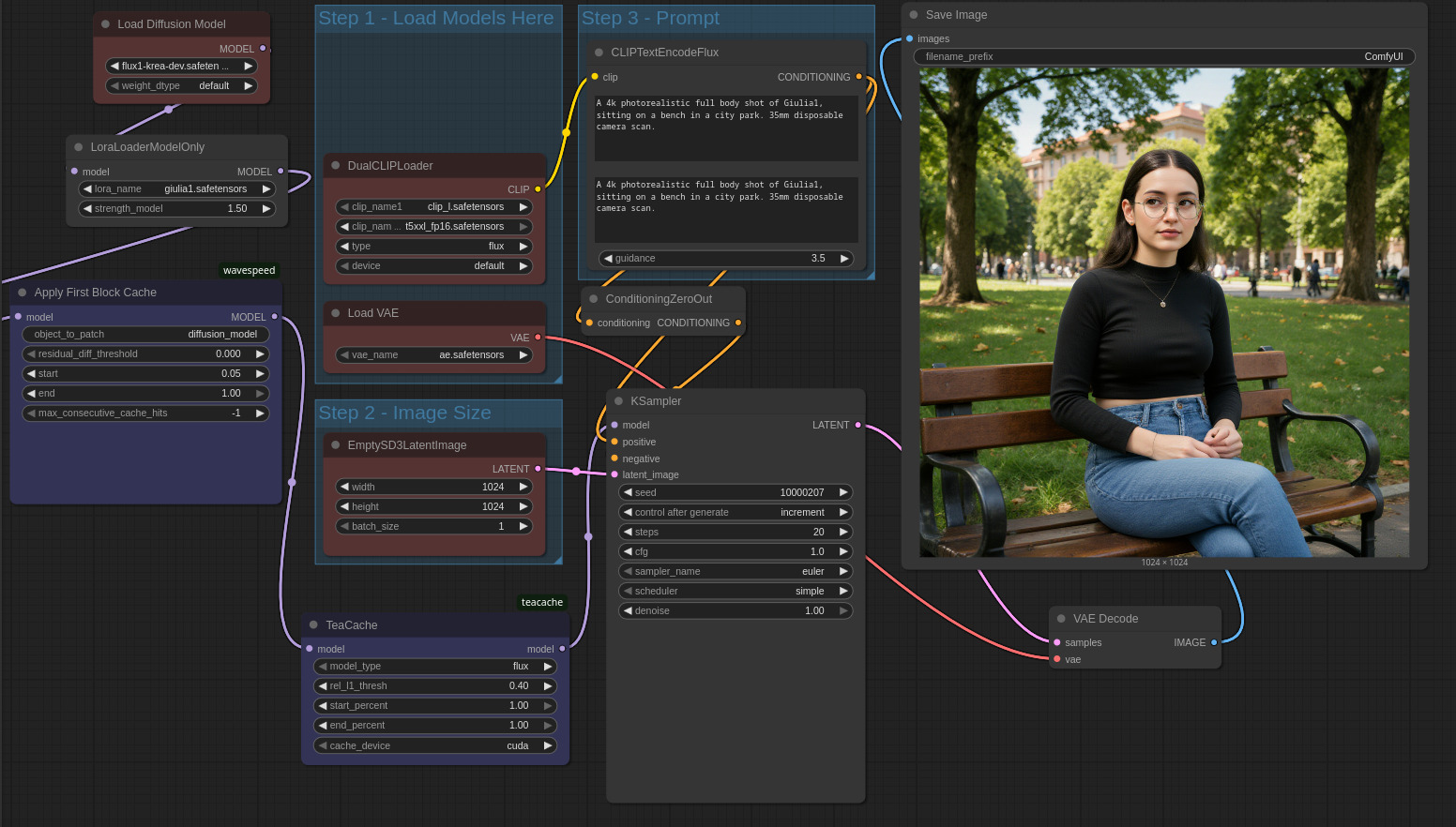Click VAE output port on Load VAE node
This screenshot has height=827, width=1456.
538,338
